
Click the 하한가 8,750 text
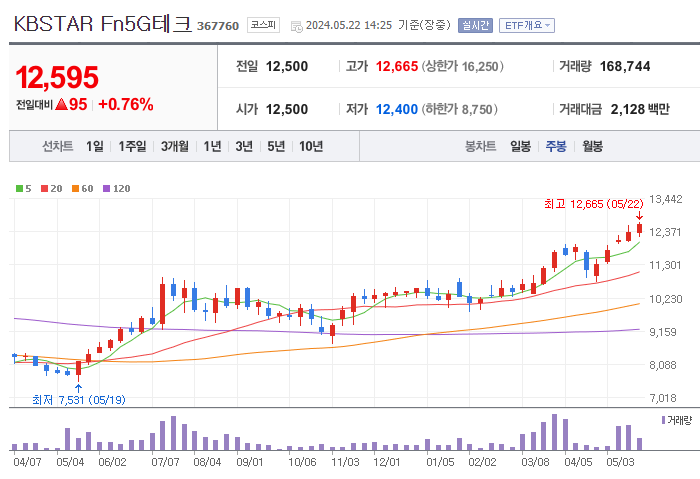[x=460, y=109]
